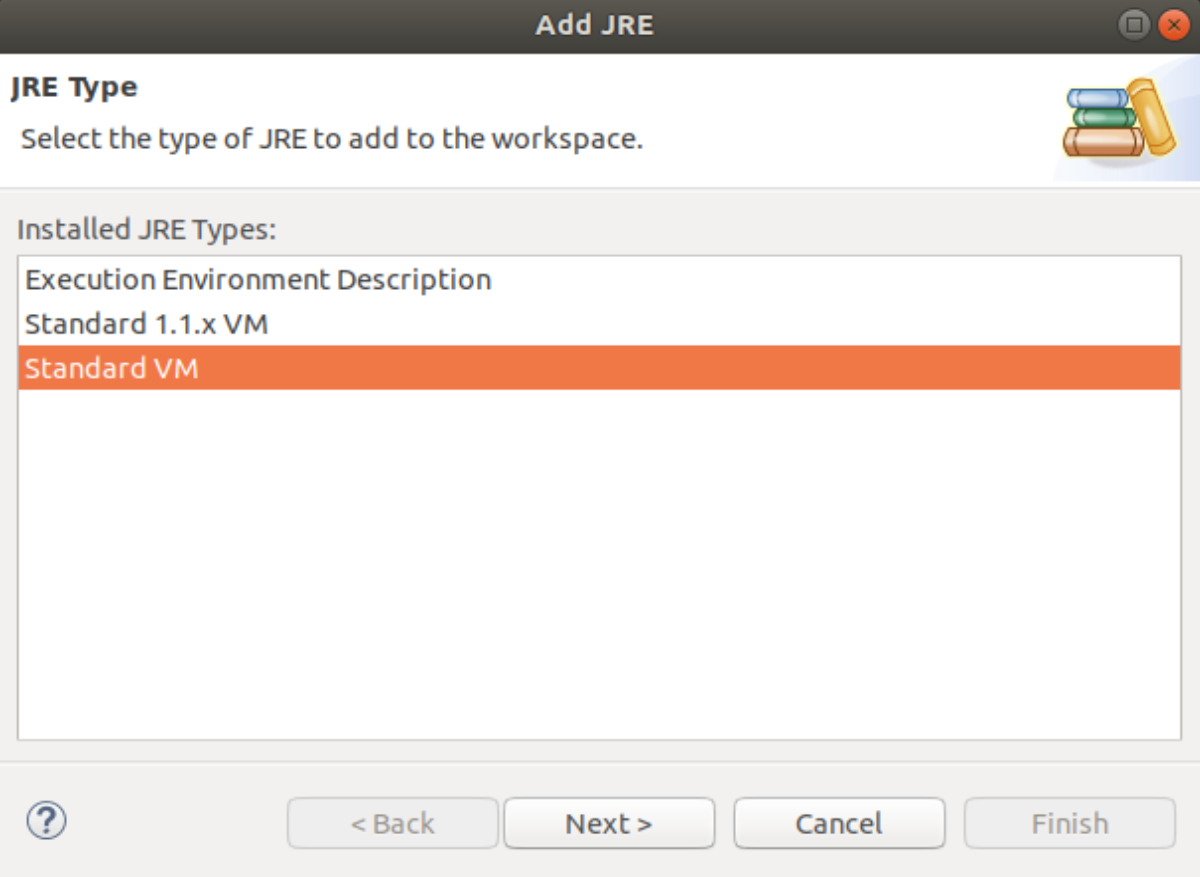
Task: Open help via the question mark icon
Action: [46, 822]
